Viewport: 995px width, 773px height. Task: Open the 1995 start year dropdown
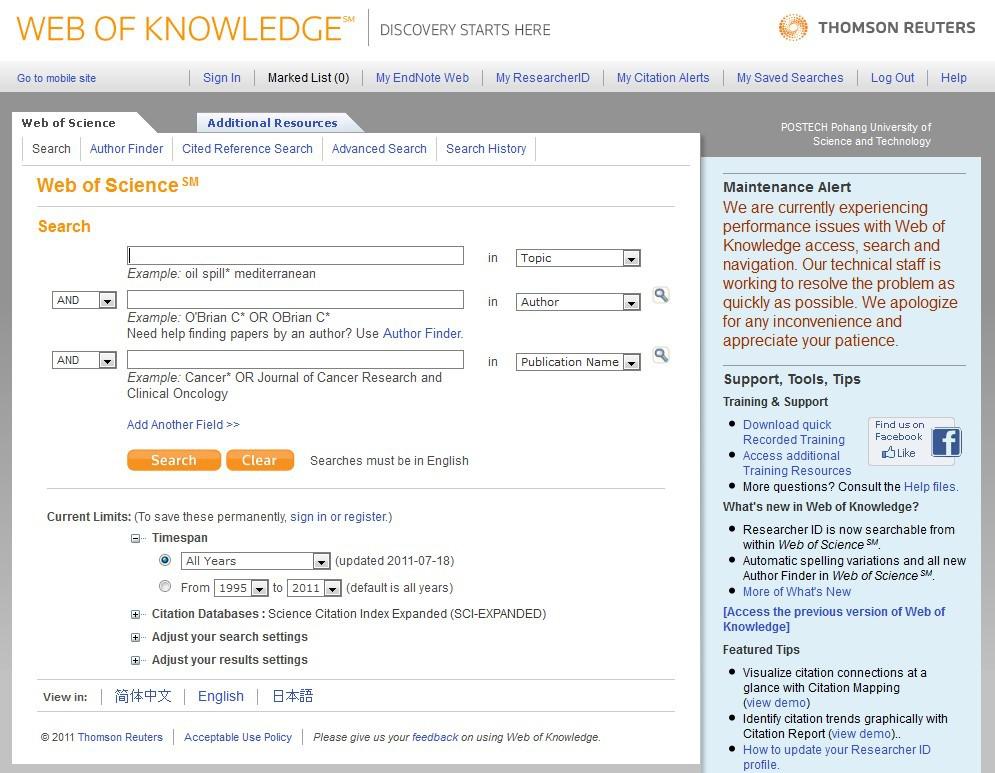pyautogui.click(x=241, y=588)
